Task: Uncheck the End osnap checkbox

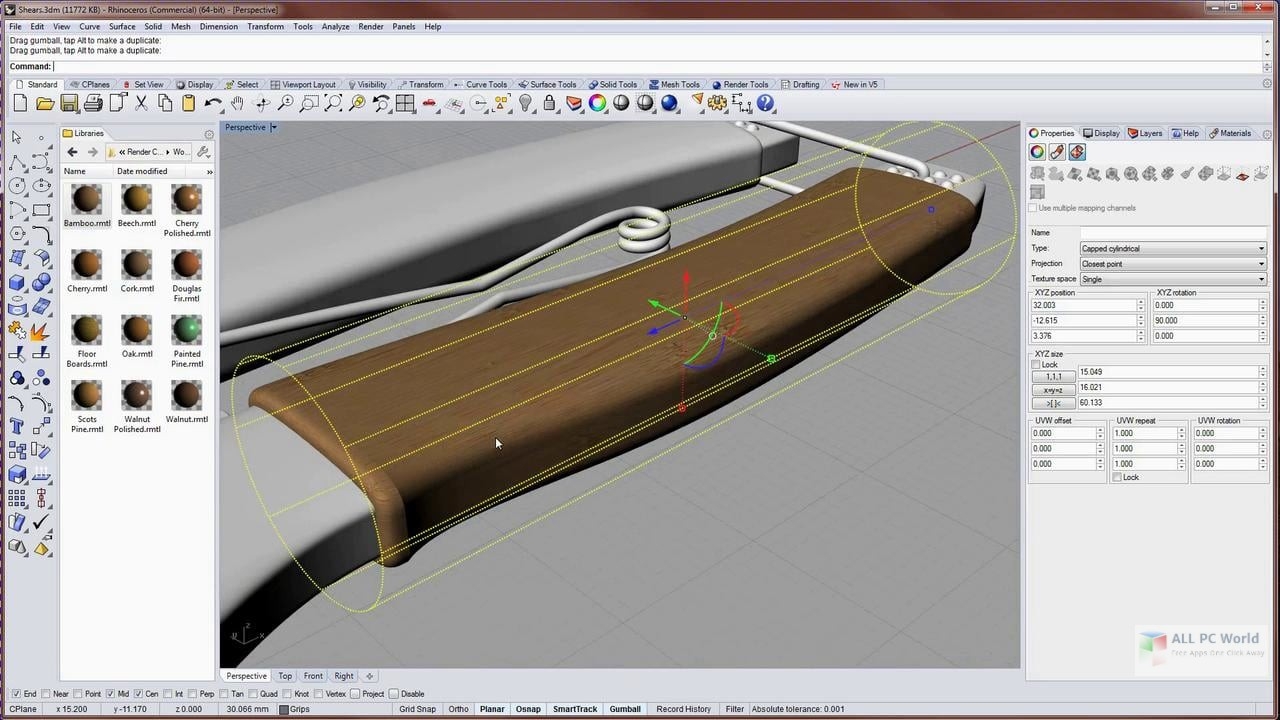Action: pos(16,694)
